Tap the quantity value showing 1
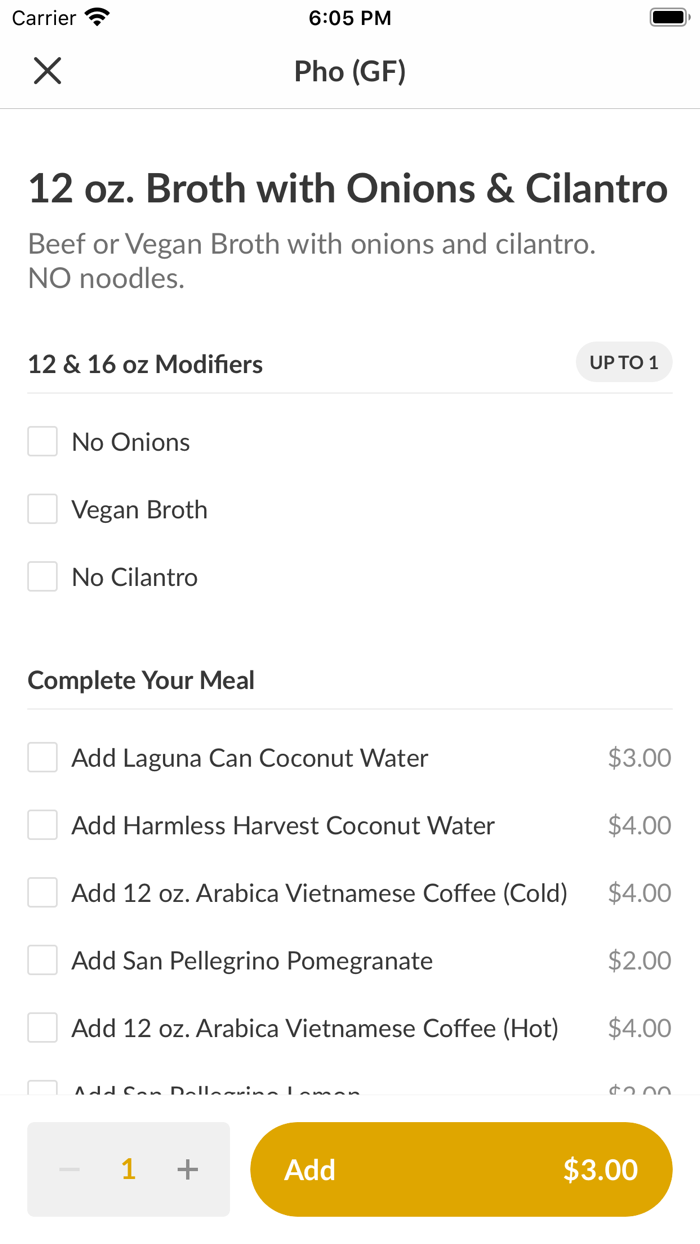Viewport: 700px width, 1244px height. point(127,1168)
